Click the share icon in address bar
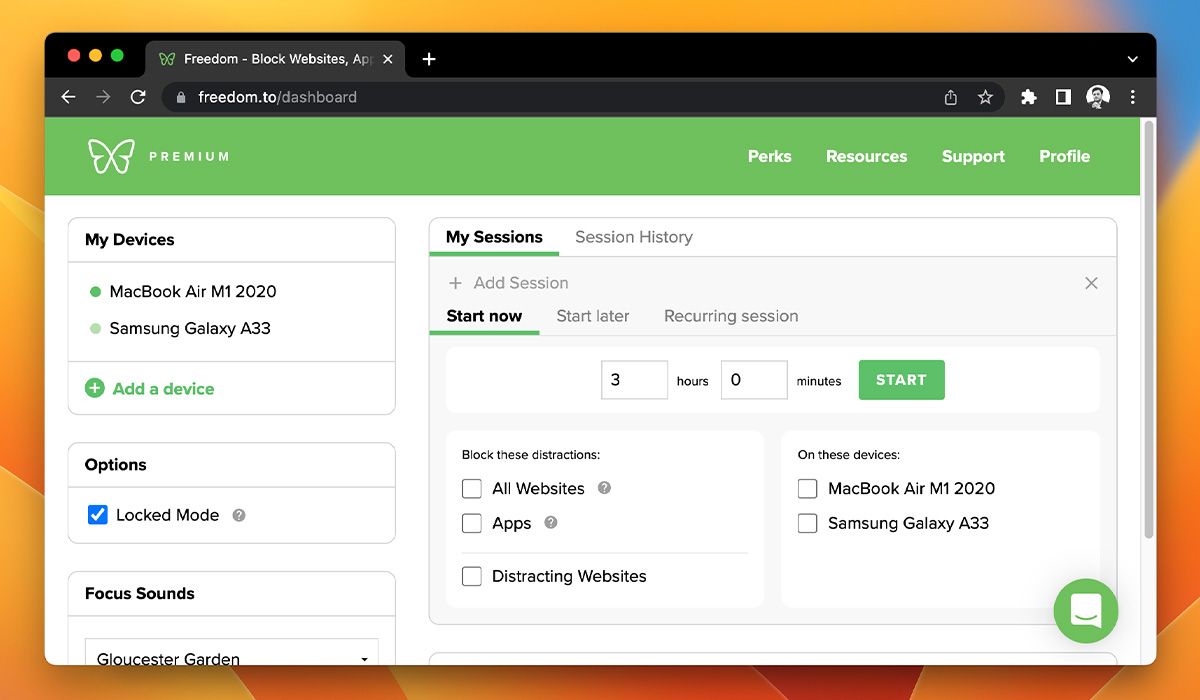The width and height of the screenshot is (1200, 700). (951, 97)
